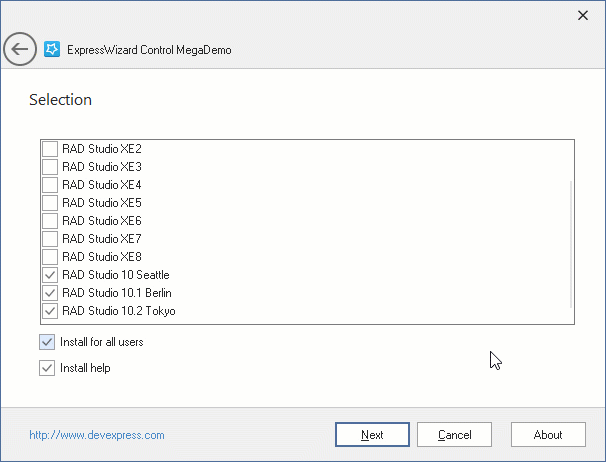Screen dimensions: 606x462
Task: Click the Selection page heading
Action: (61, 100)
